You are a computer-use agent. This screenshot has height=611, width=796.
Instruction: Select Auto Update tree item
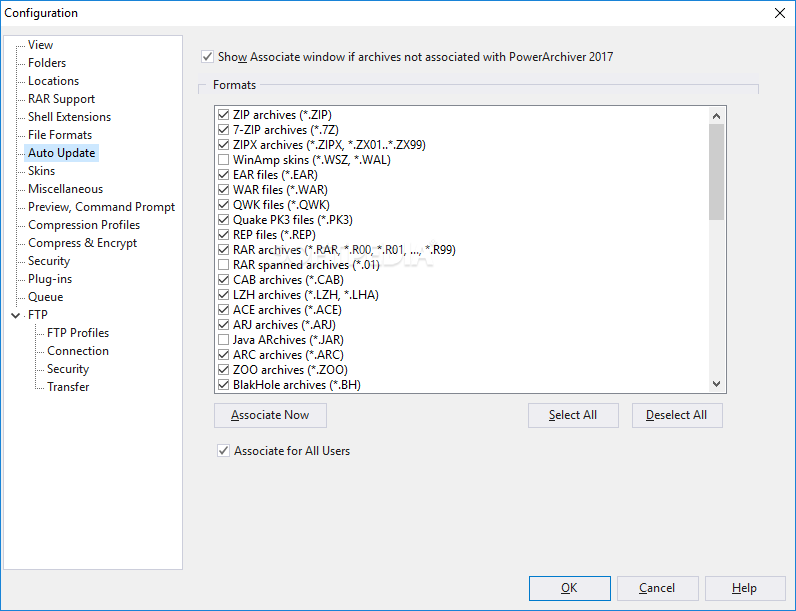pos(61,153)
